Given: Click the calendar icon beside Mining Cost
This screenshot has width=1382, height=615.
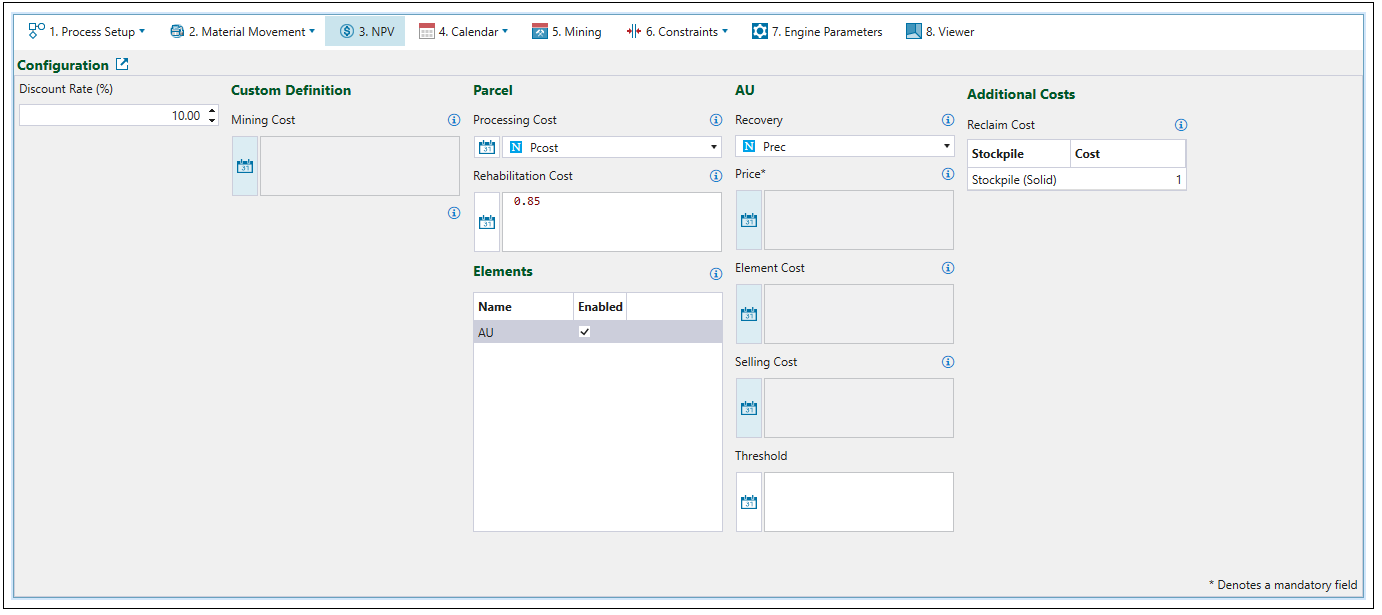Looking at the screenshot, I should click(245, 166).
